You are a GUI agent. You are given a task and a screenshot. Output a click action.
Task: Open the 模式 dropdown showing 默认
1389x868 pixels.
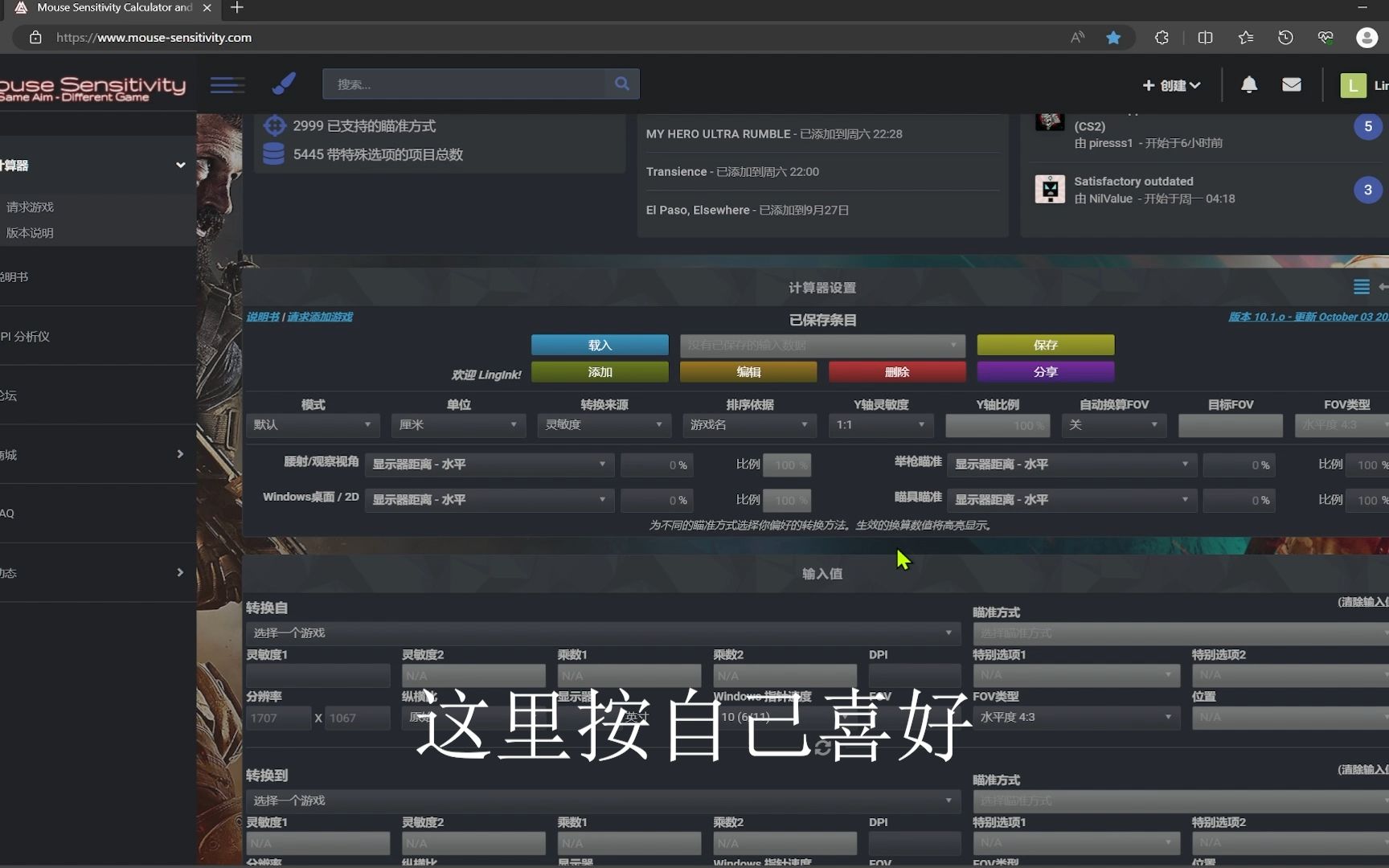pos(313,425)
